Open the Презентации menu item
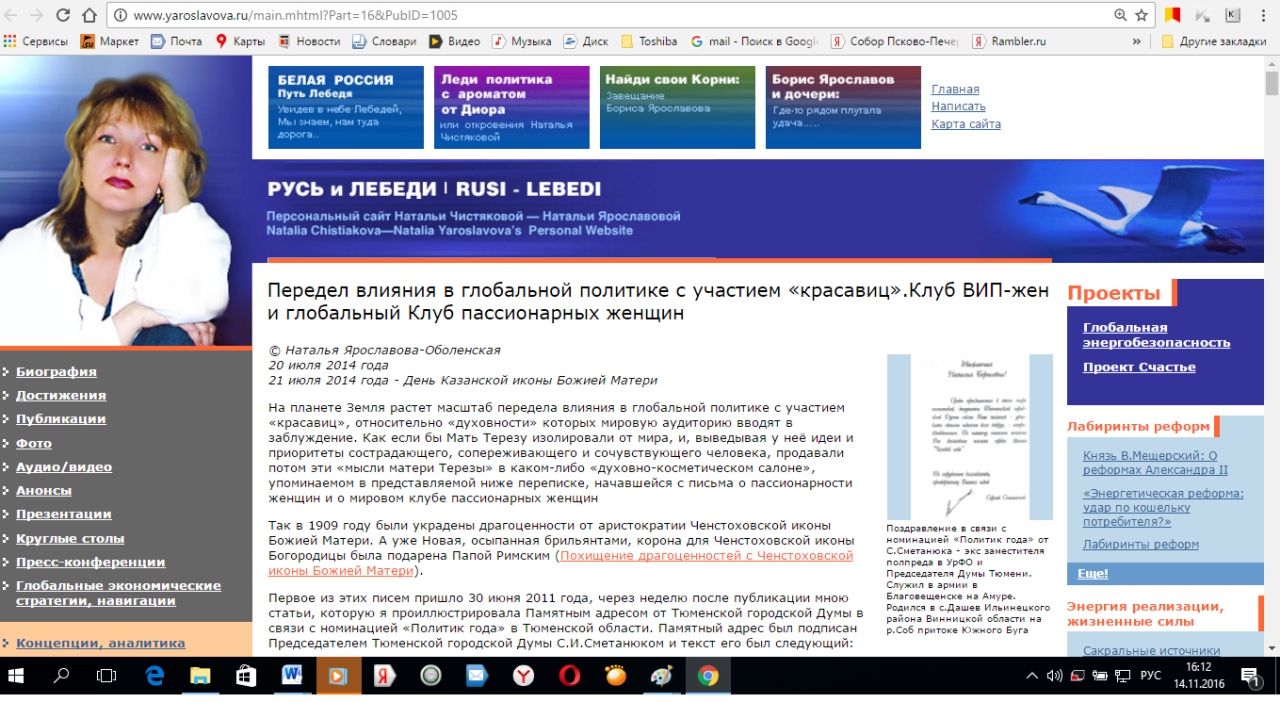 point(64,514)
